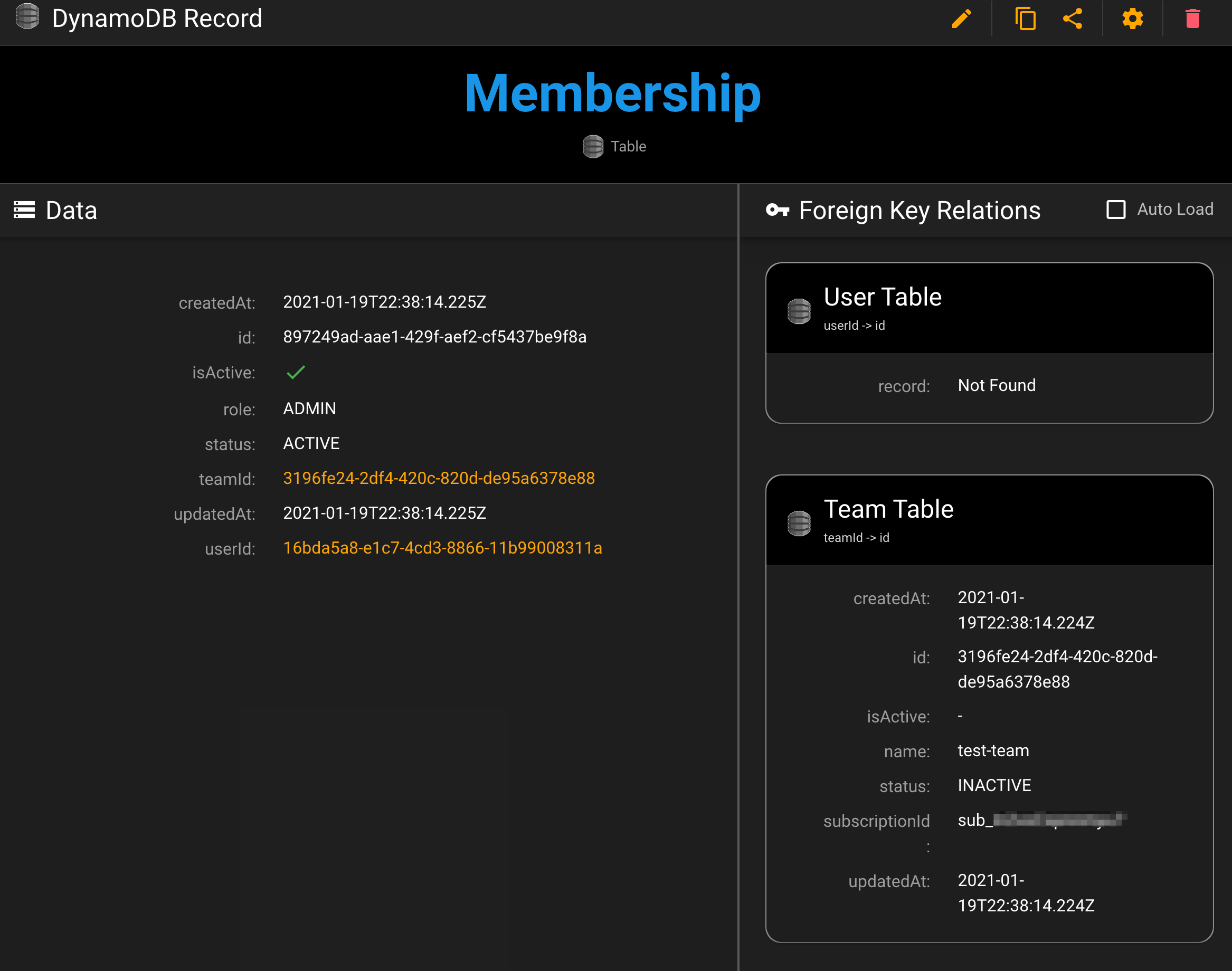1232x971 pixels.
Task: Click the key icon beside Foreign Key Relations
Action: 777,211
